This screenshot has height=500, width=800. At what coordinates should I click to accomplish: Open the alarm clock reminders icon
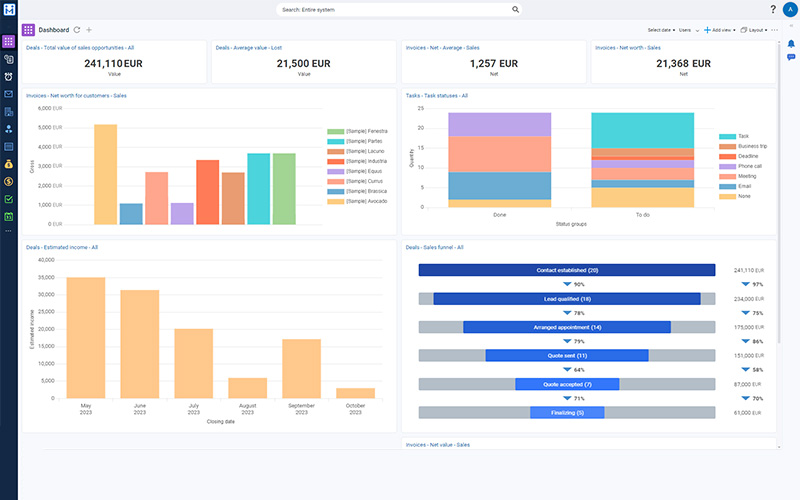(9, 77)
